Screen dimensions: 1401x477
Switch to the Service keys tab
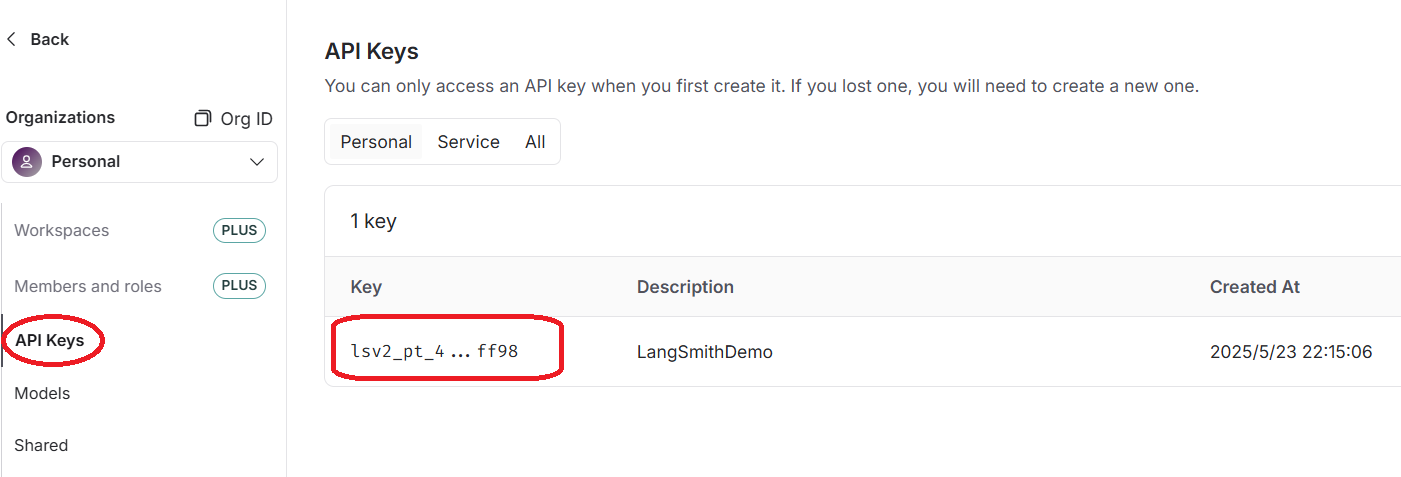click(468, 142)
